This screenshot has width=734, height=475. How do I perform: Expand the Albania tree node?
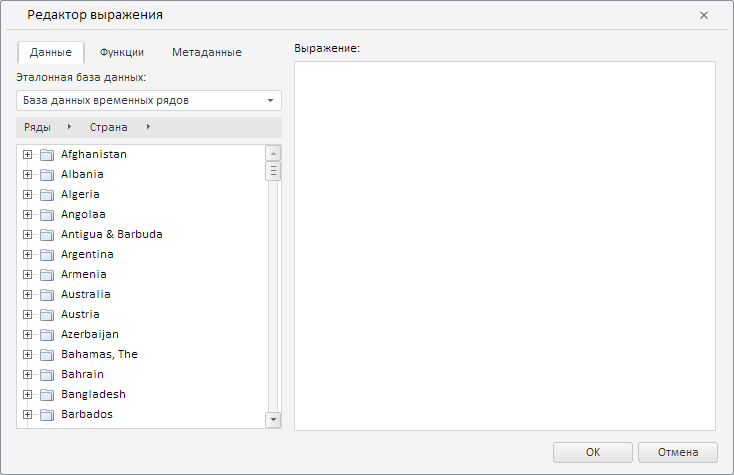pos(28,175)
